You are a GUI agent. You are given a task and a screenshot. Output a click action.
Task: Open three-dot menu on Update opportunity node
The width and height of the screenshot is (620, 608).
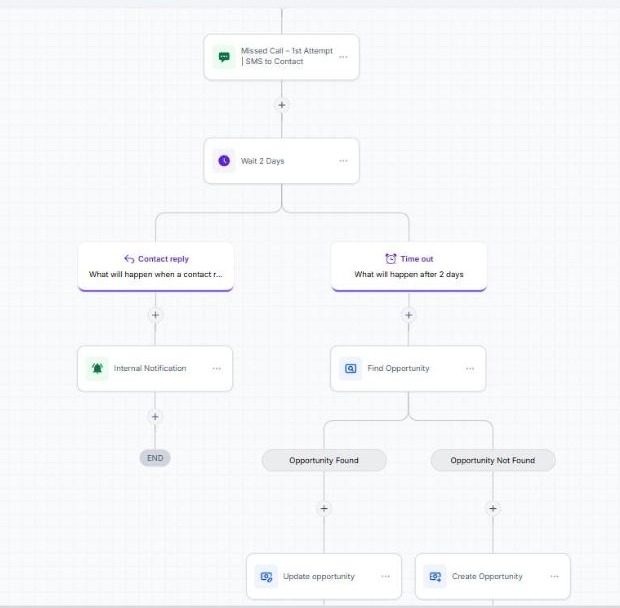(x=386, y=577)
